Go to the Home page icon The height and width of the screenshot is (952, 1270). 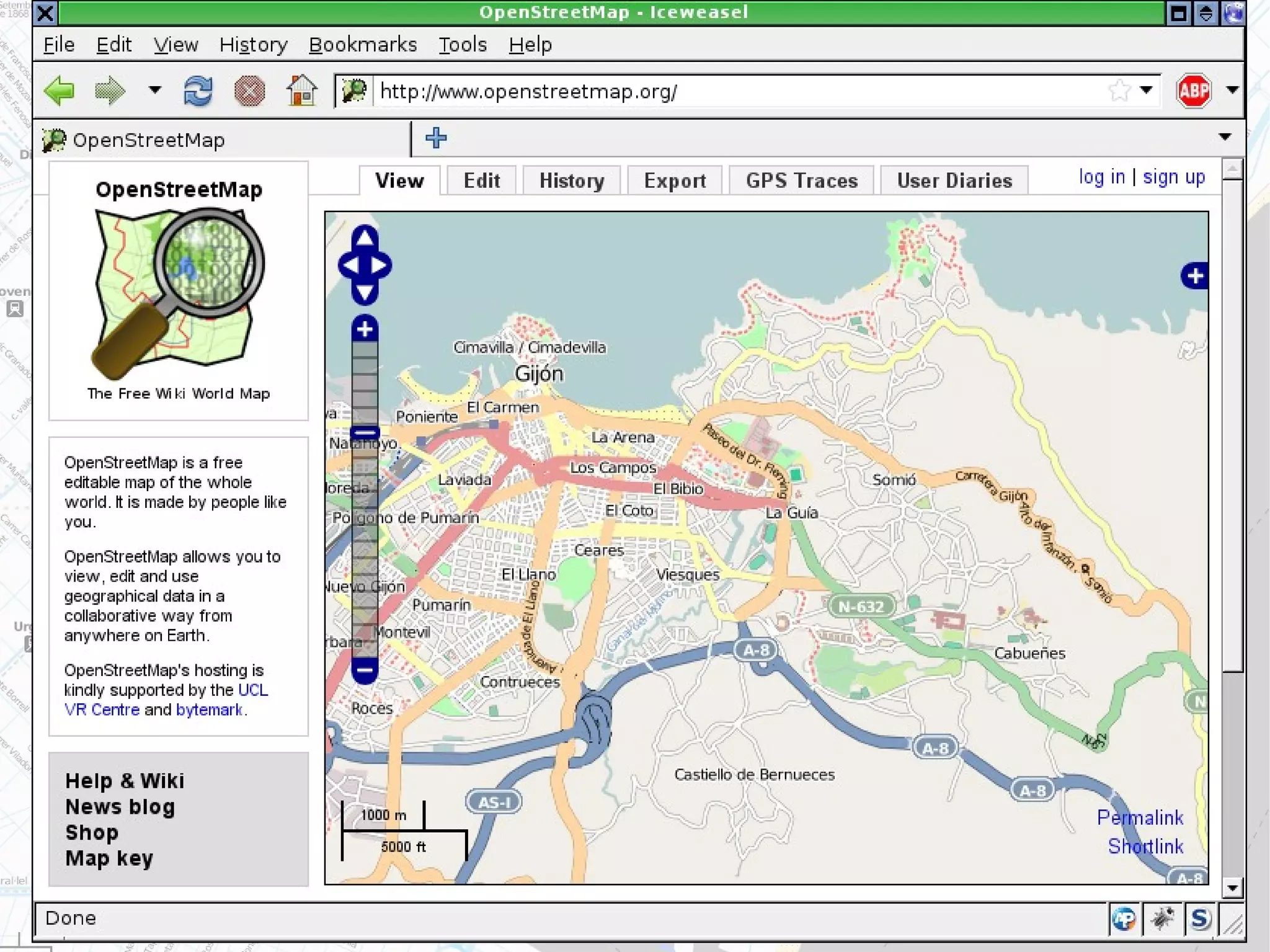302,91
